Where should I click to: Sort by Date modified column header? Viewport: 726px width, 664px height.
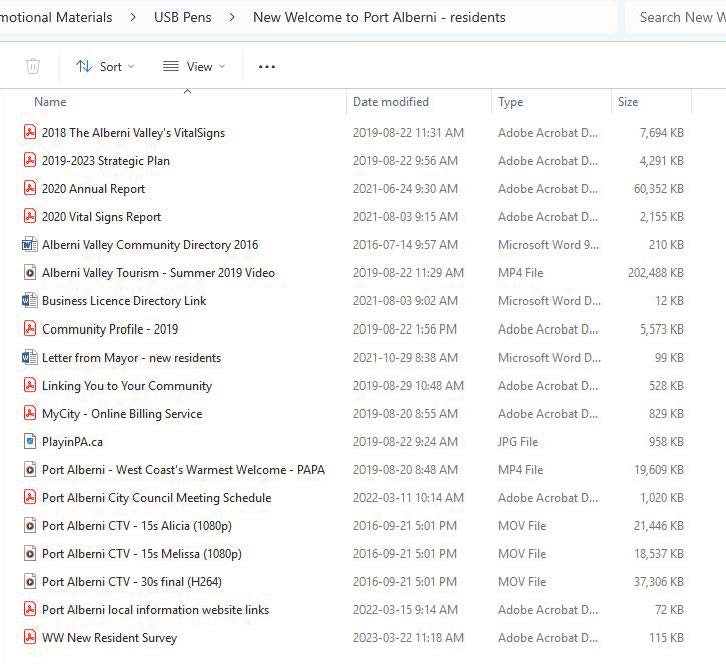tap(391, 102)
